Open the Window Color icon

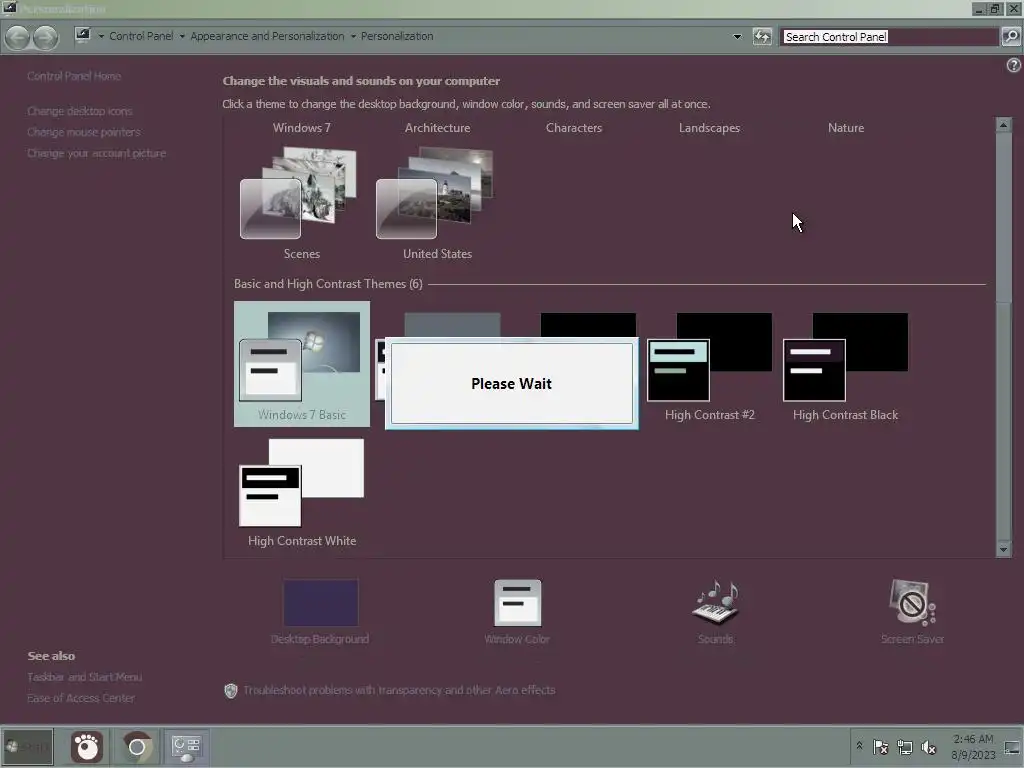pyautogui.click(x=517, y=603)
